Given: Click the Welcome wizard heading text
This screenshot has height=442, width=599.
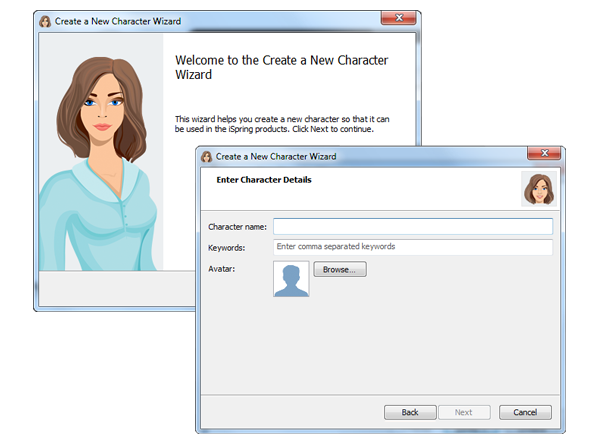Looking at the screenshot, I should click(x=282, y=67).
